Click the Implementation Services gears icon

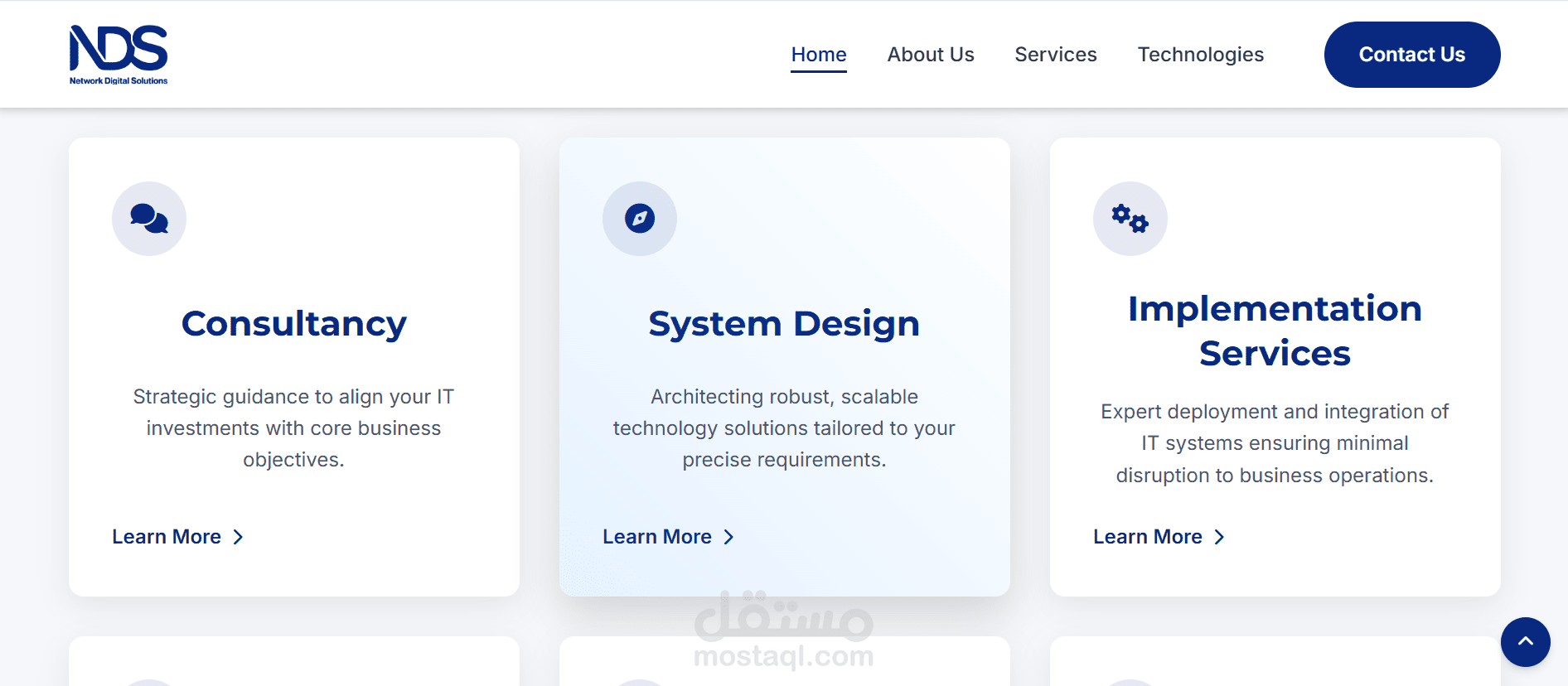[x=1130, y=219]
